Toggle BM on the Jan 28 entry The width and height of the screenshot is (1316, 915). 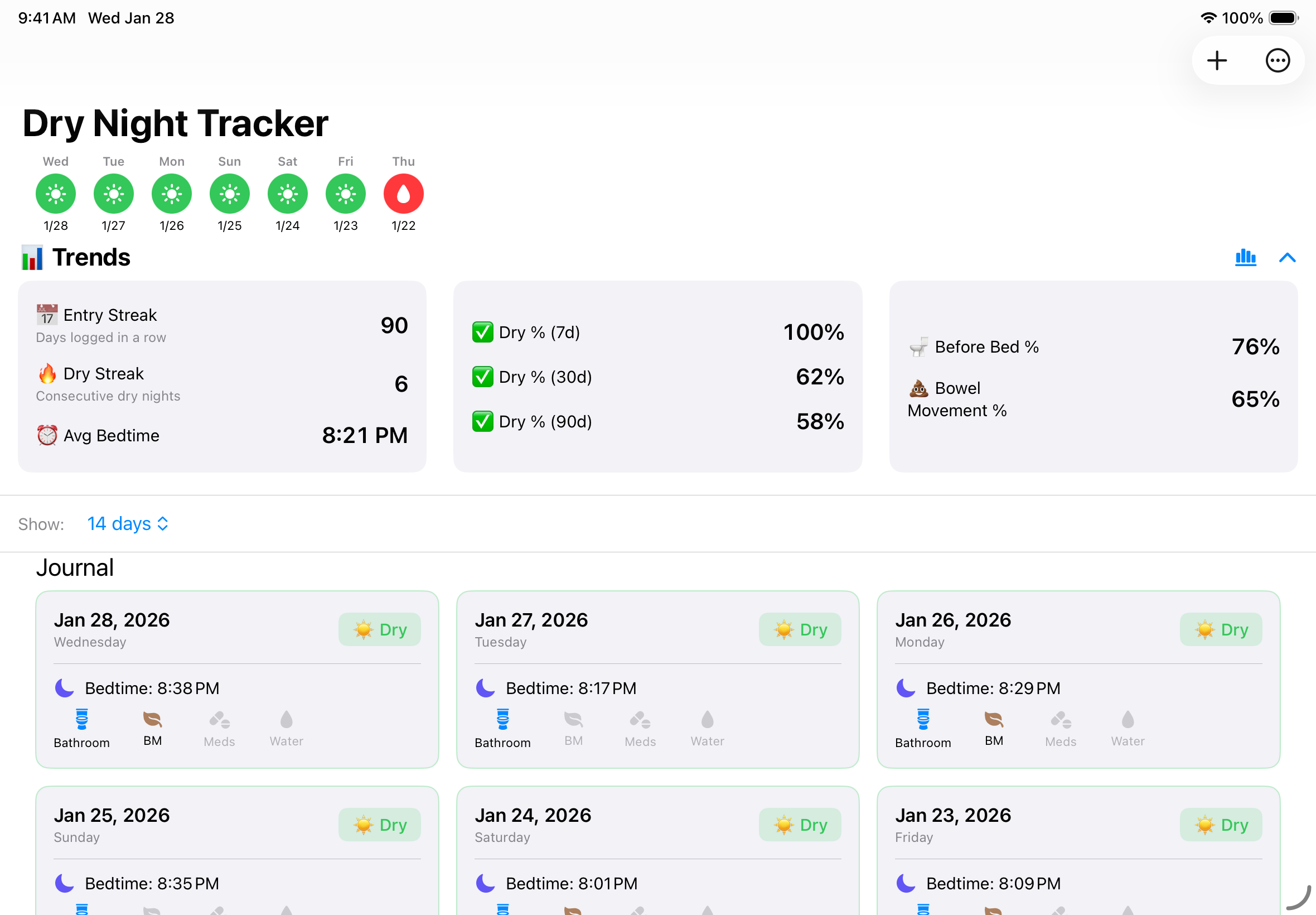(x=152, y=729)
